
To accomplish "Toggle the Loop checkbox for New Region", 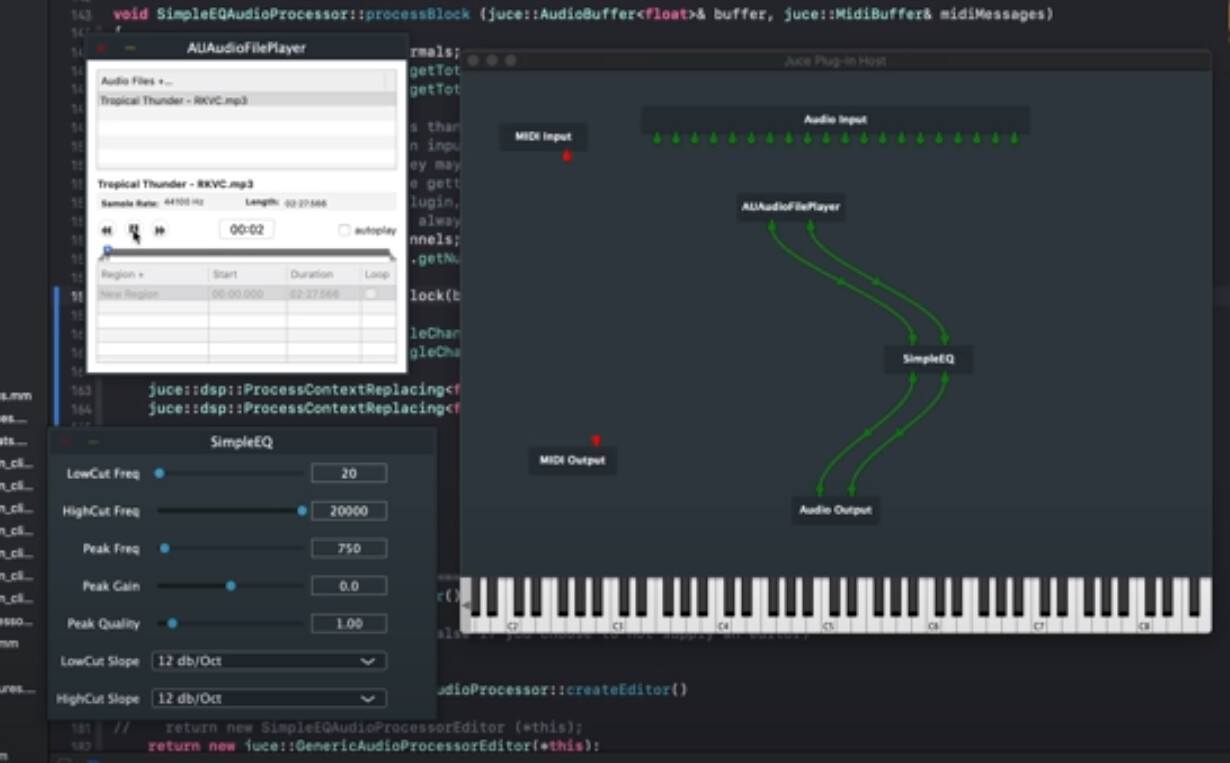I will (371, 294).
